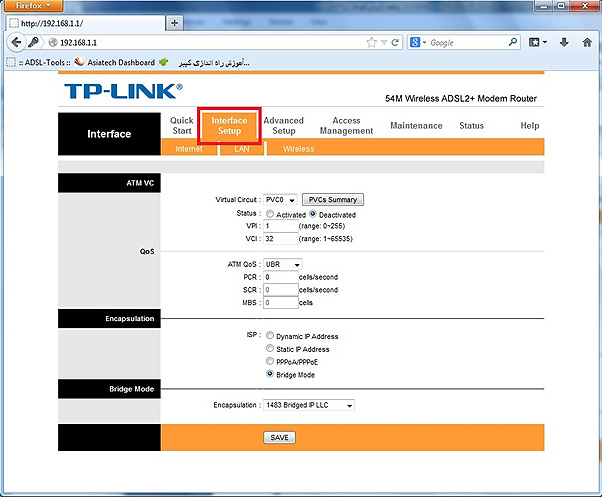
Task: Reload the page using refresh icon
Action: coord(396,43)
